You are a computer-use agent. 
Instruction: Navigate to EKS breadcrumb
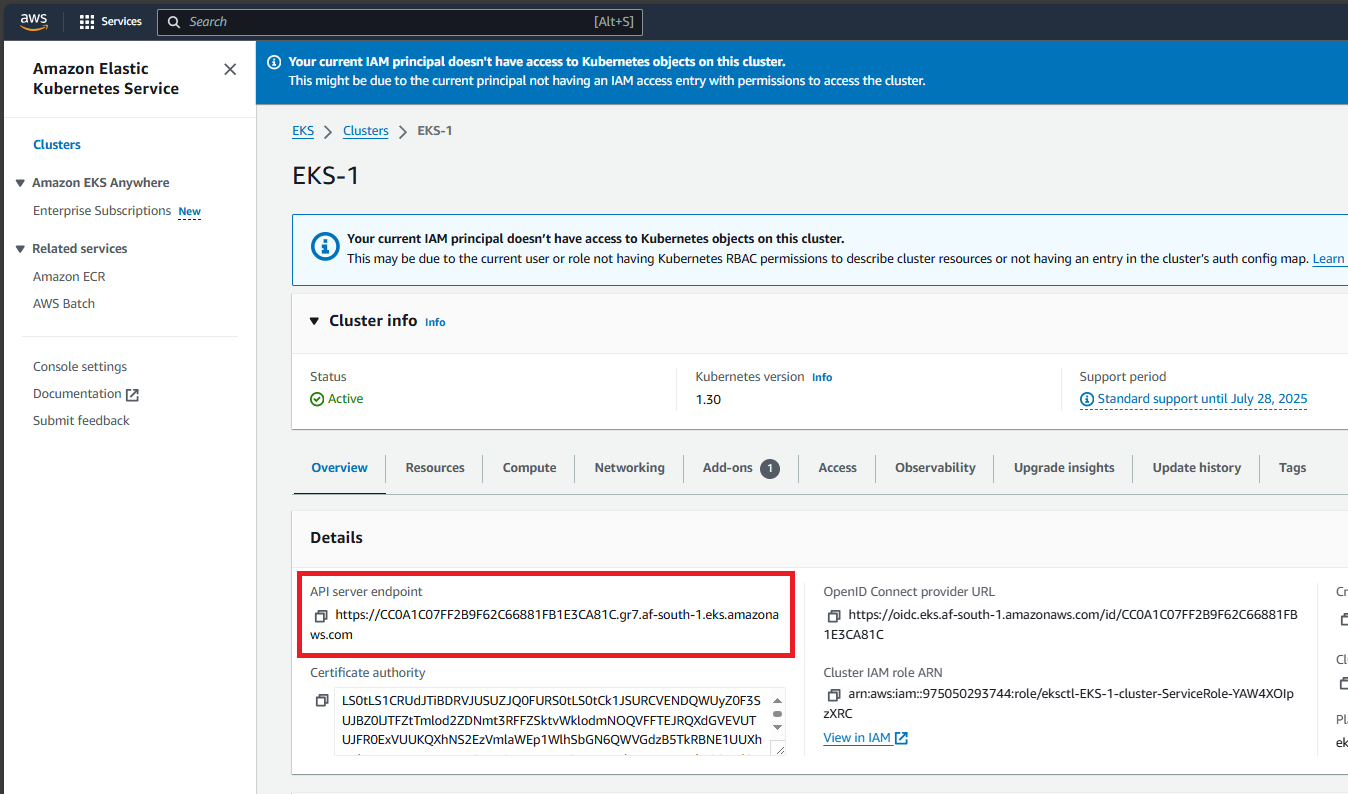[x=303, y=131]
